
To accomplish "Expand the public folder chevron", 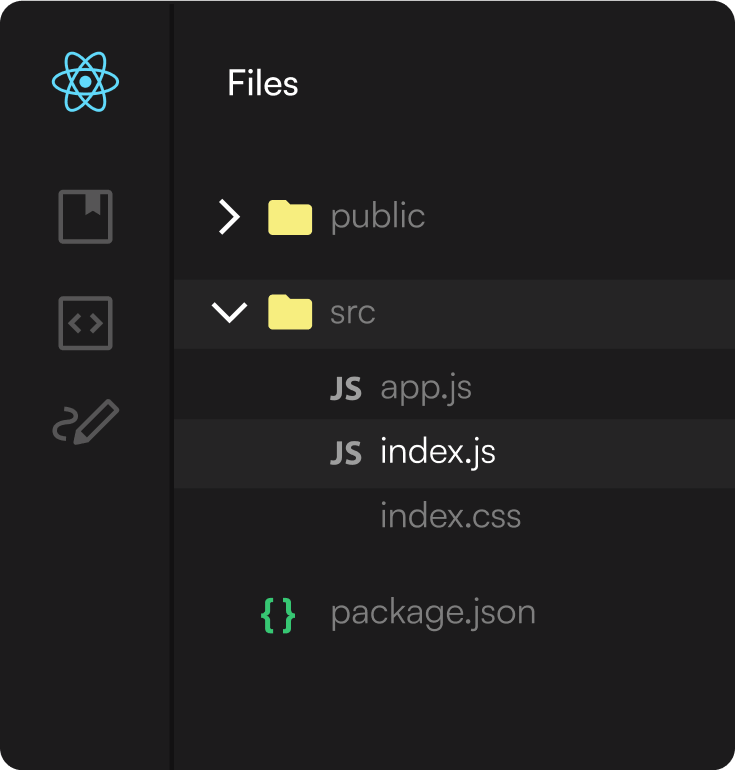I will 230,217.
